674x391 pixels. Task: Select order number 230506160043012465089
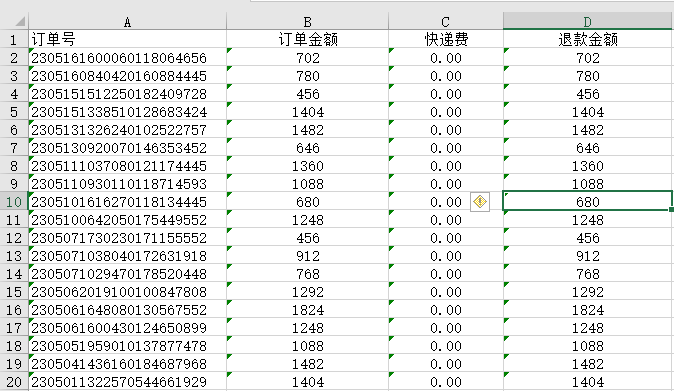(x=127, y=328)
